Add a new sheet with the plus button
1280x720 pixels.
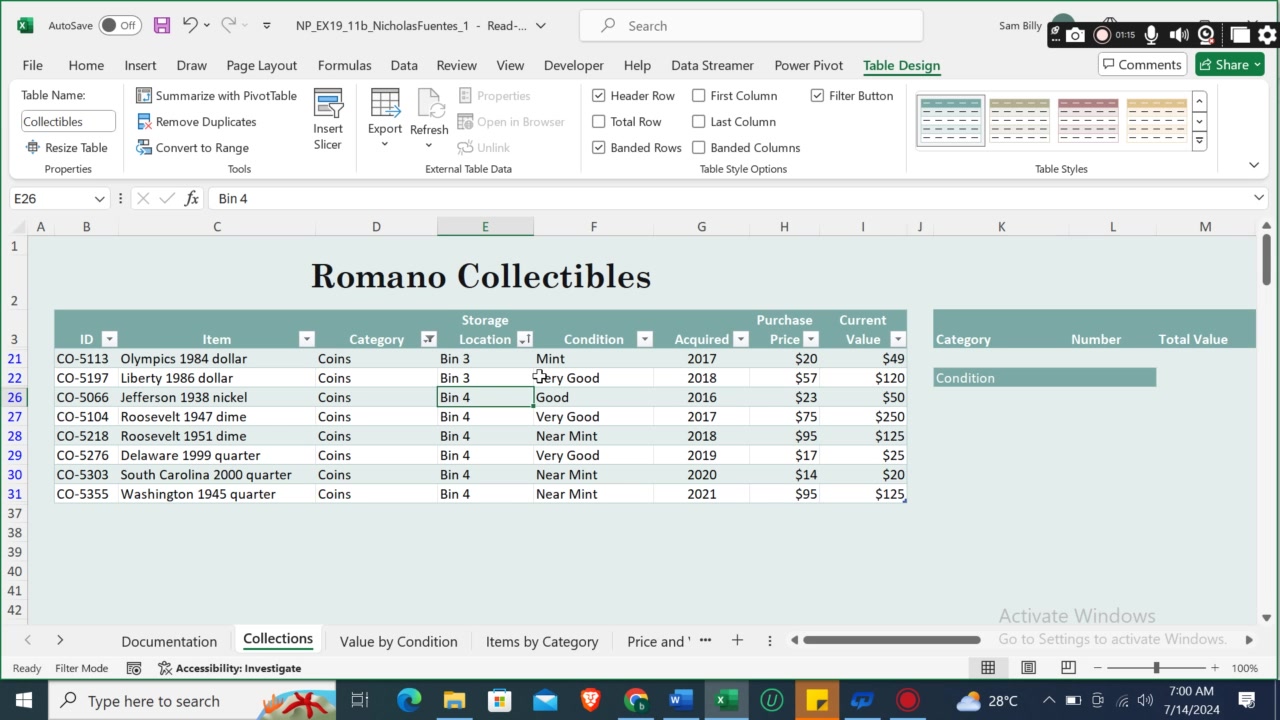737,640
